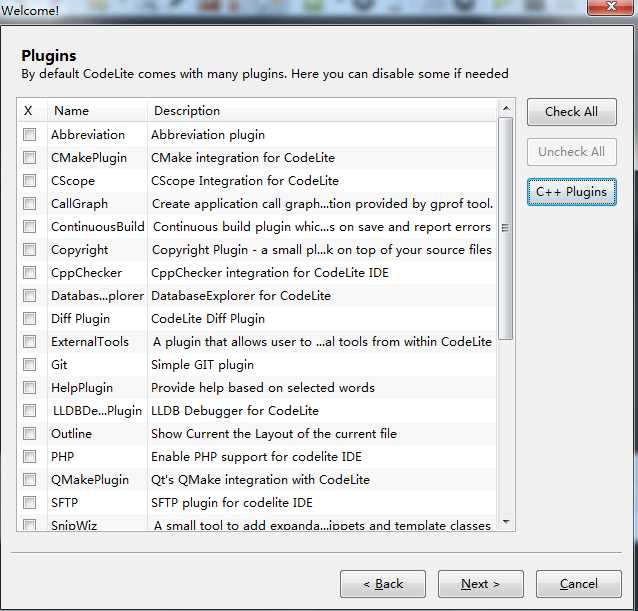Go to the previous page with Back
The image size is (638, 611).
pos(383,584)
